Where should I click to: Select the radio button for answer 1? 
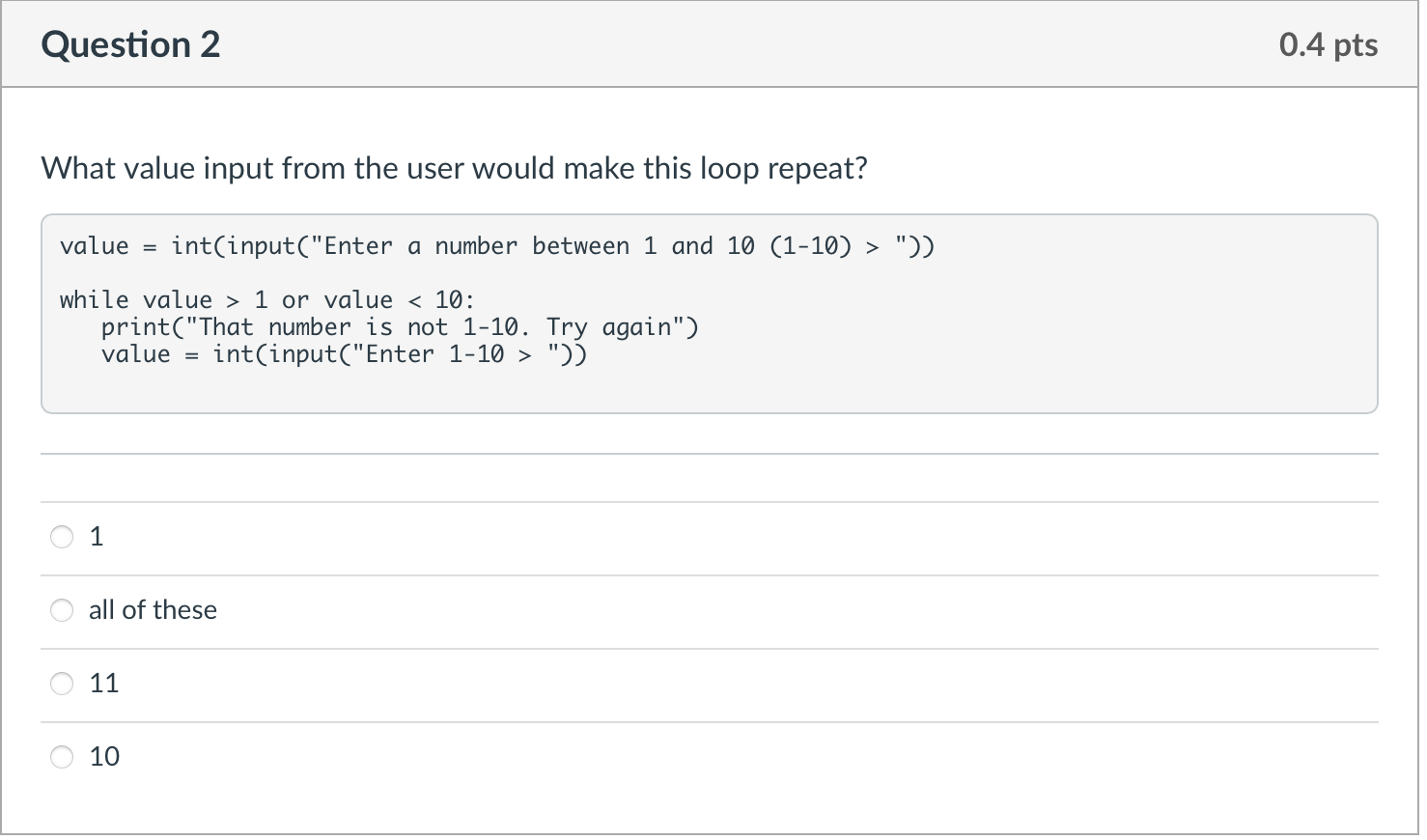pos(61,537)
